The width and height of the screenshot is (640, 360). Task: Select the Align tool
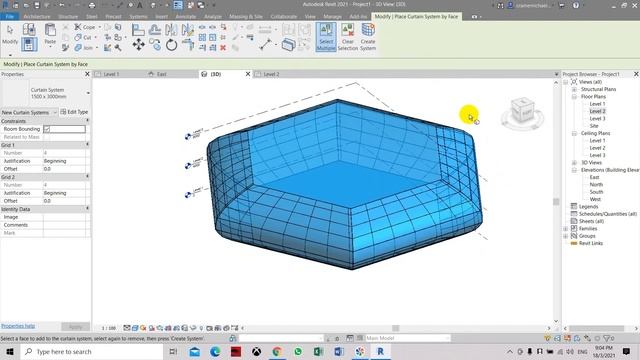pyautogui.click(x=138, y=30)
